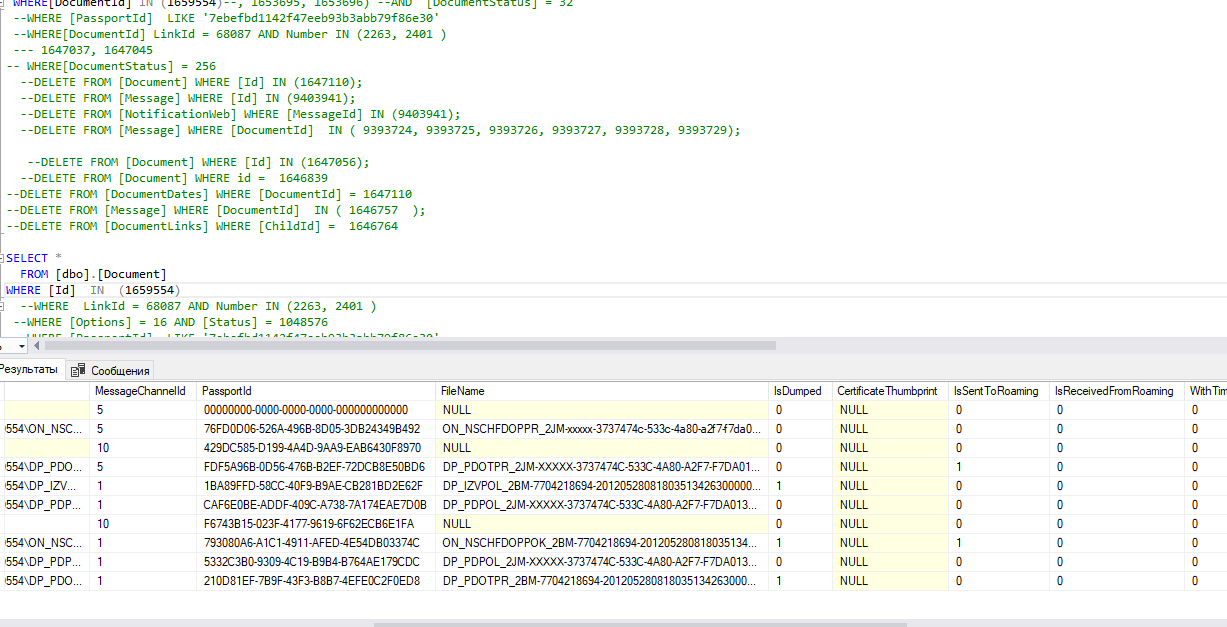Click PassportId cell 1BA89FFD-58CC-40F9-B9AE-CB281BD2E62F

pos(317,486)
